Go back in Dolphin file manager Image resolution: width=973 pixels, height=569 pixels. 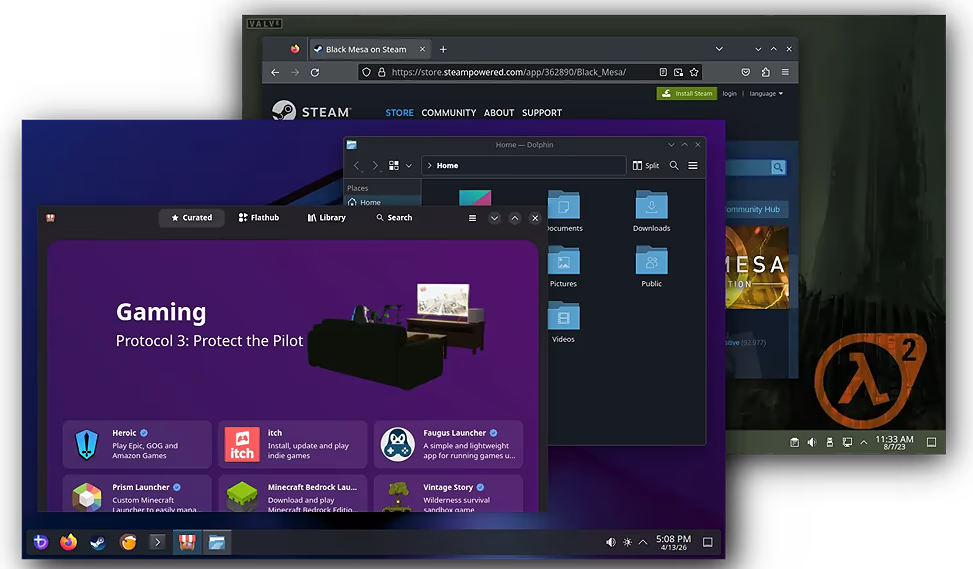point(357,166)
